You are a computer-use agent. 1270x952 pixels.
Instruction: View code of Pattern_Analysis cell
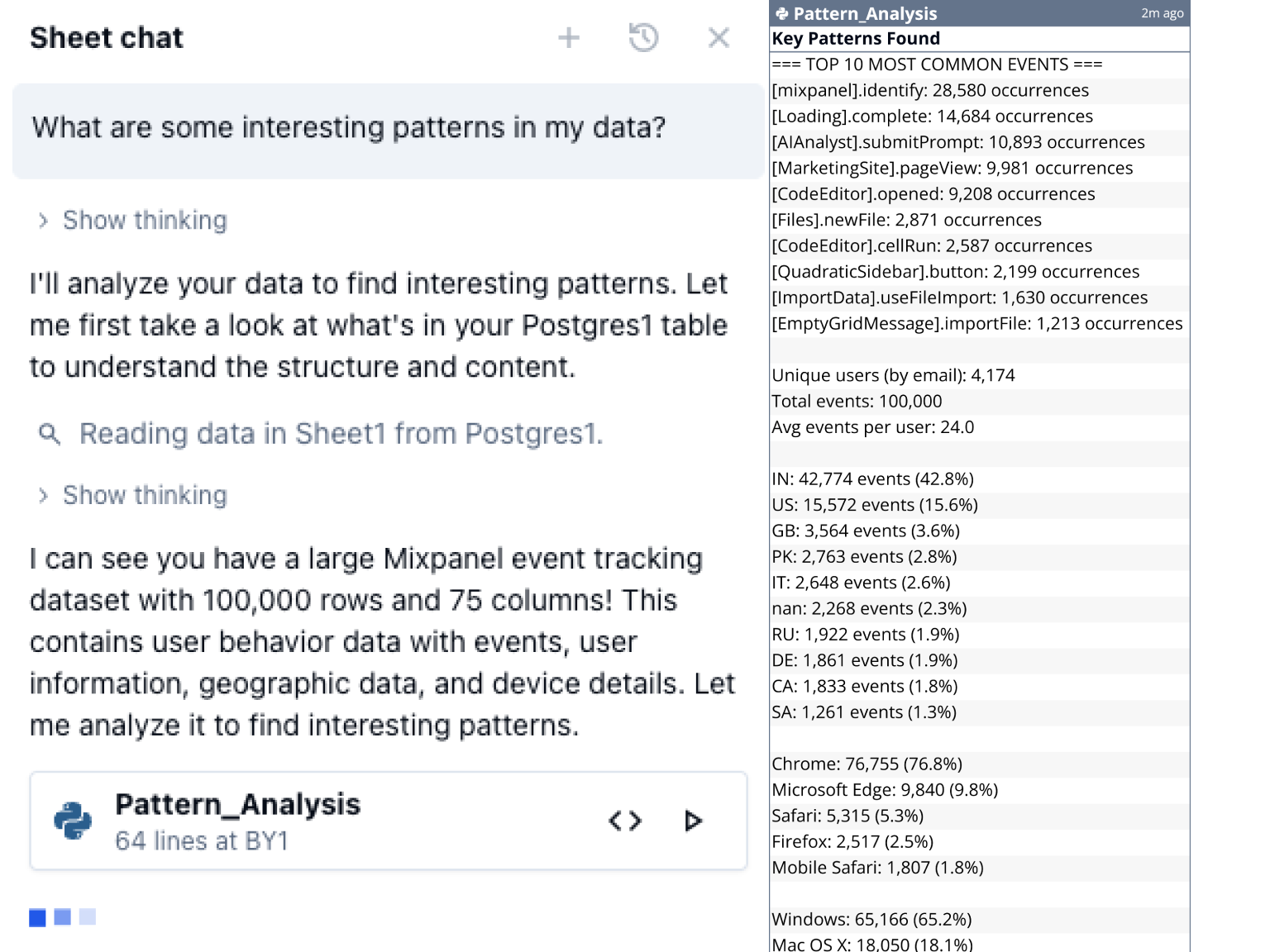625,821
